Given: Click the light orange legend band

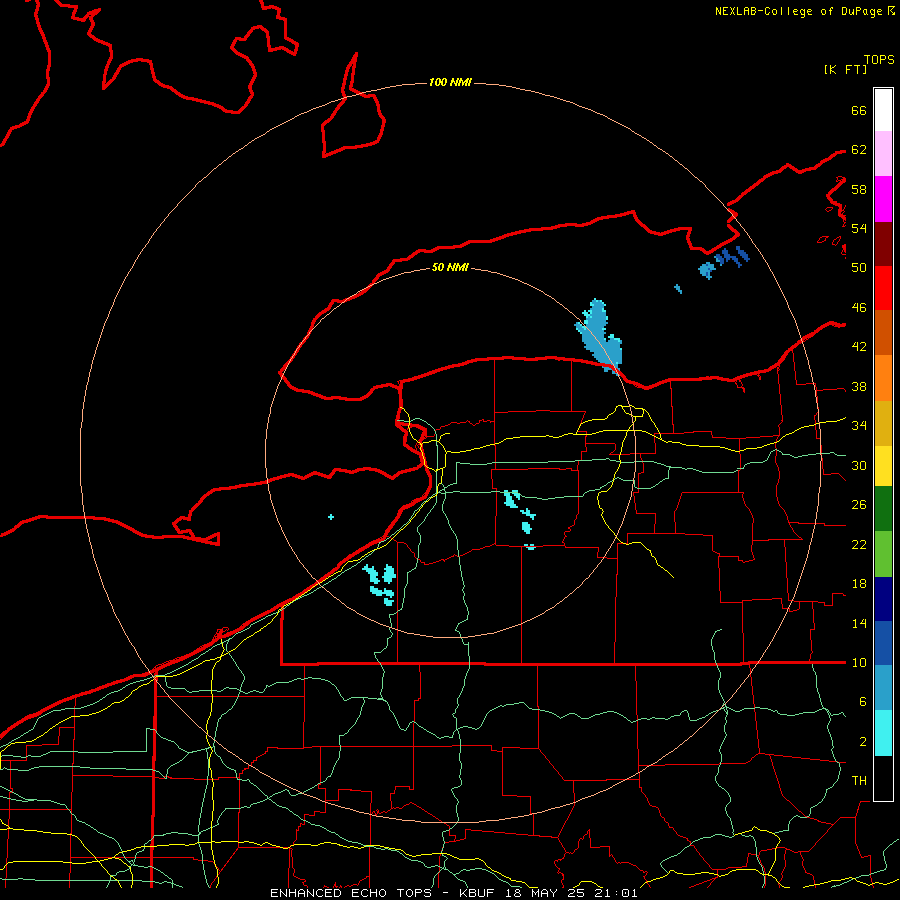Looking at the screenshot, I should (x=883, y=377).
